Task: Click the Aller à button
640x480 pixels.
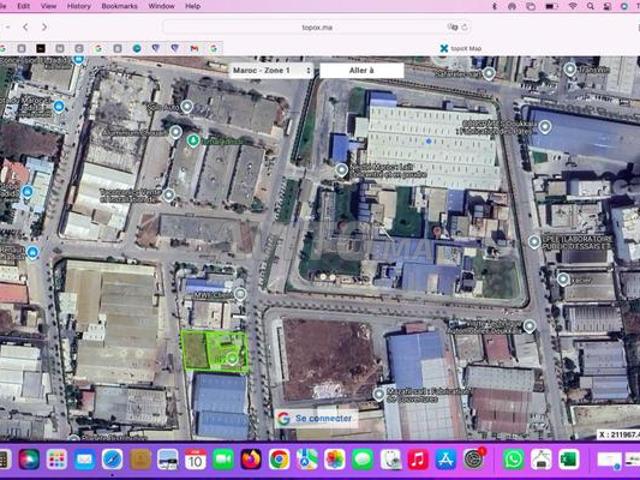Action: pyautogui.click(x=362, y=71)
